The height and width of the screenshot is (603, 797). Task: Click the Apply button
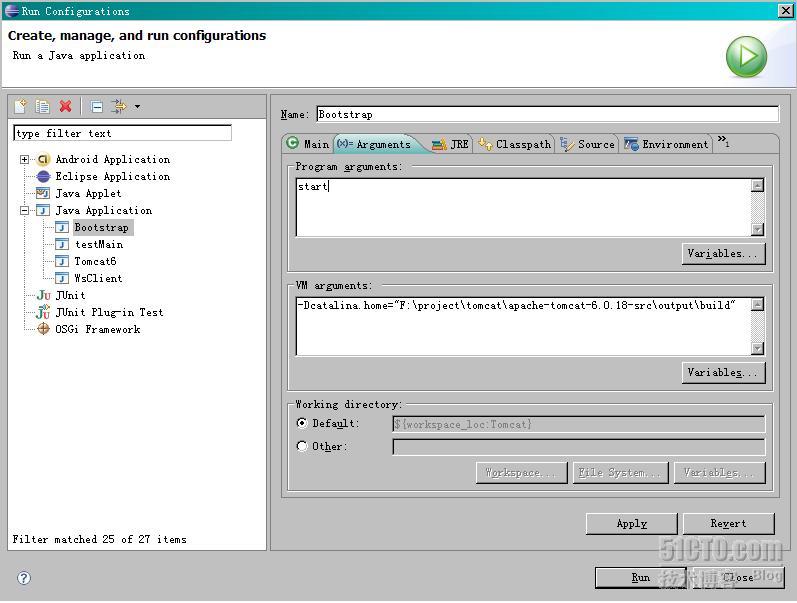(x=631, y=524)
